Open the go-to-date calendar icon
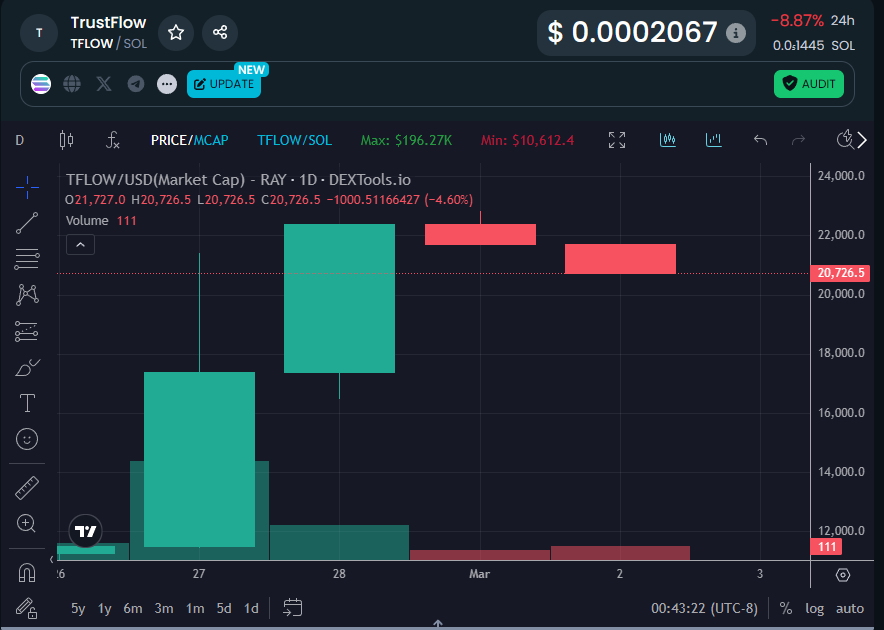 (x=293, y=608)
